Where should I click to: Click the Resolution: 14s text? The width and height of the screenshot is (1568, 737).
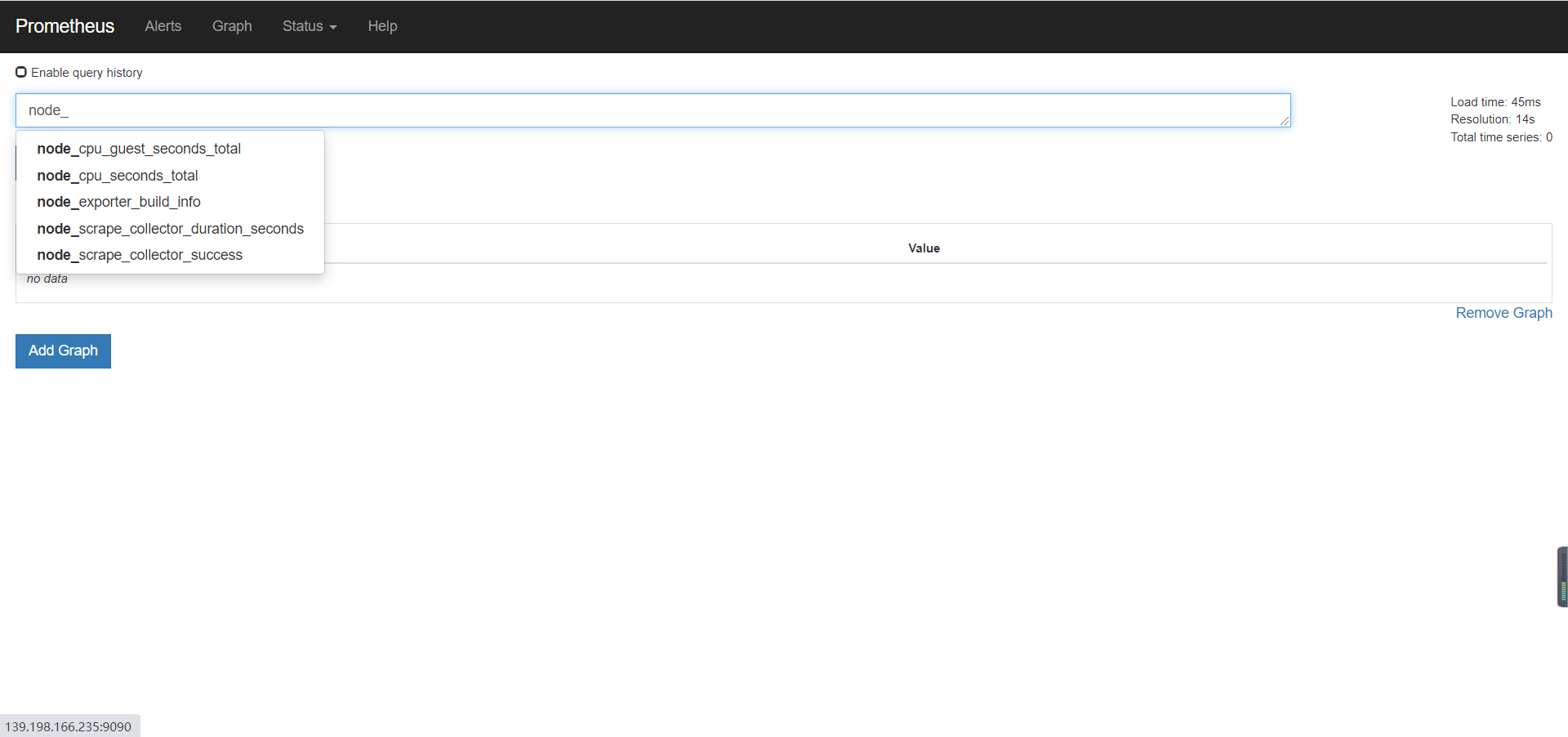tap(1492, 119)
